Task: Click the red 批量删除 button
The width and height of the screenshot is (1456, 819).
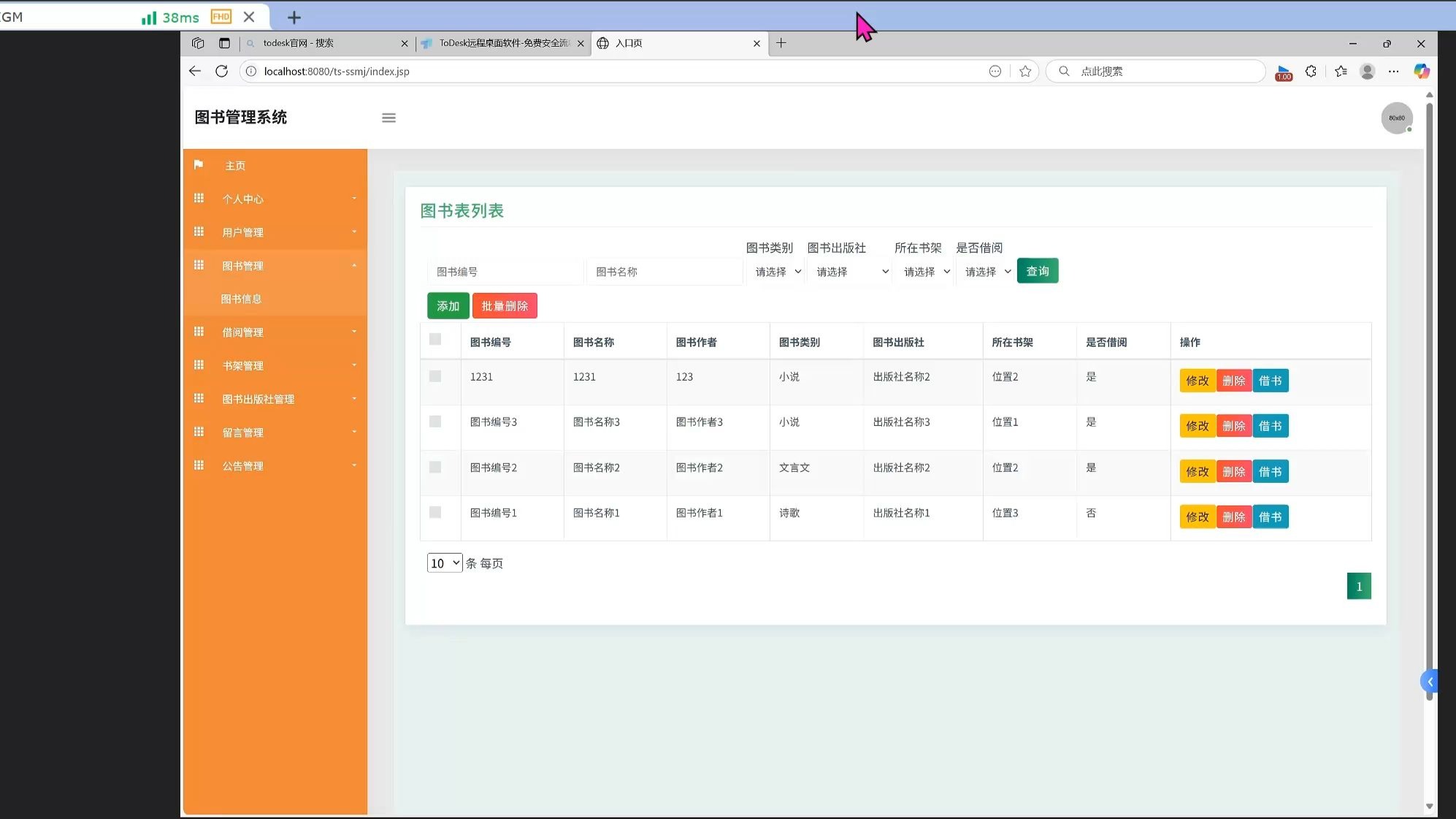Action: pos(505,306)
